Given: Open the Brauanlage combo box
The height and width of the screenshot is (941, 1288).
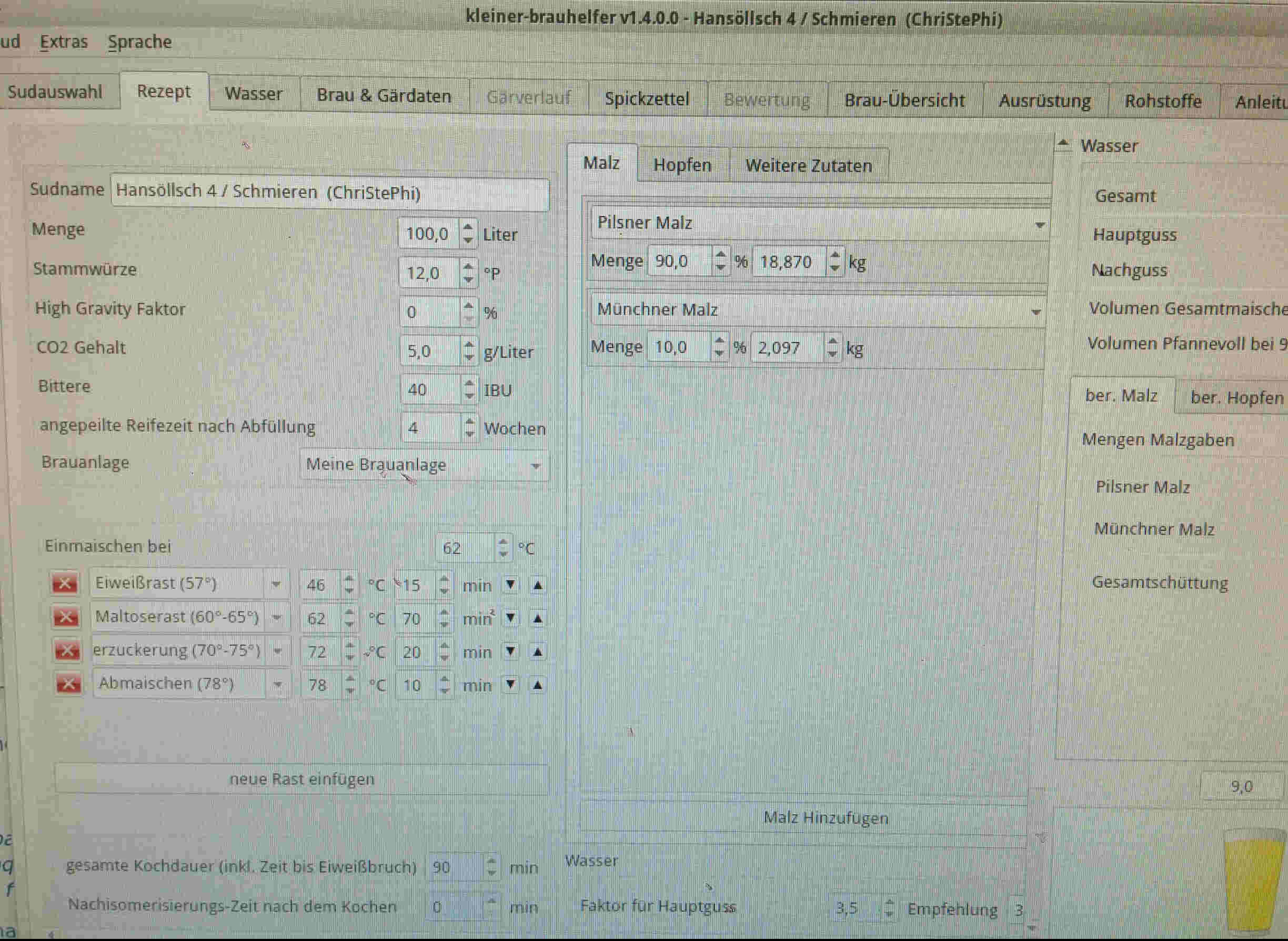Looking at the screenshot, I should point(424,465).
